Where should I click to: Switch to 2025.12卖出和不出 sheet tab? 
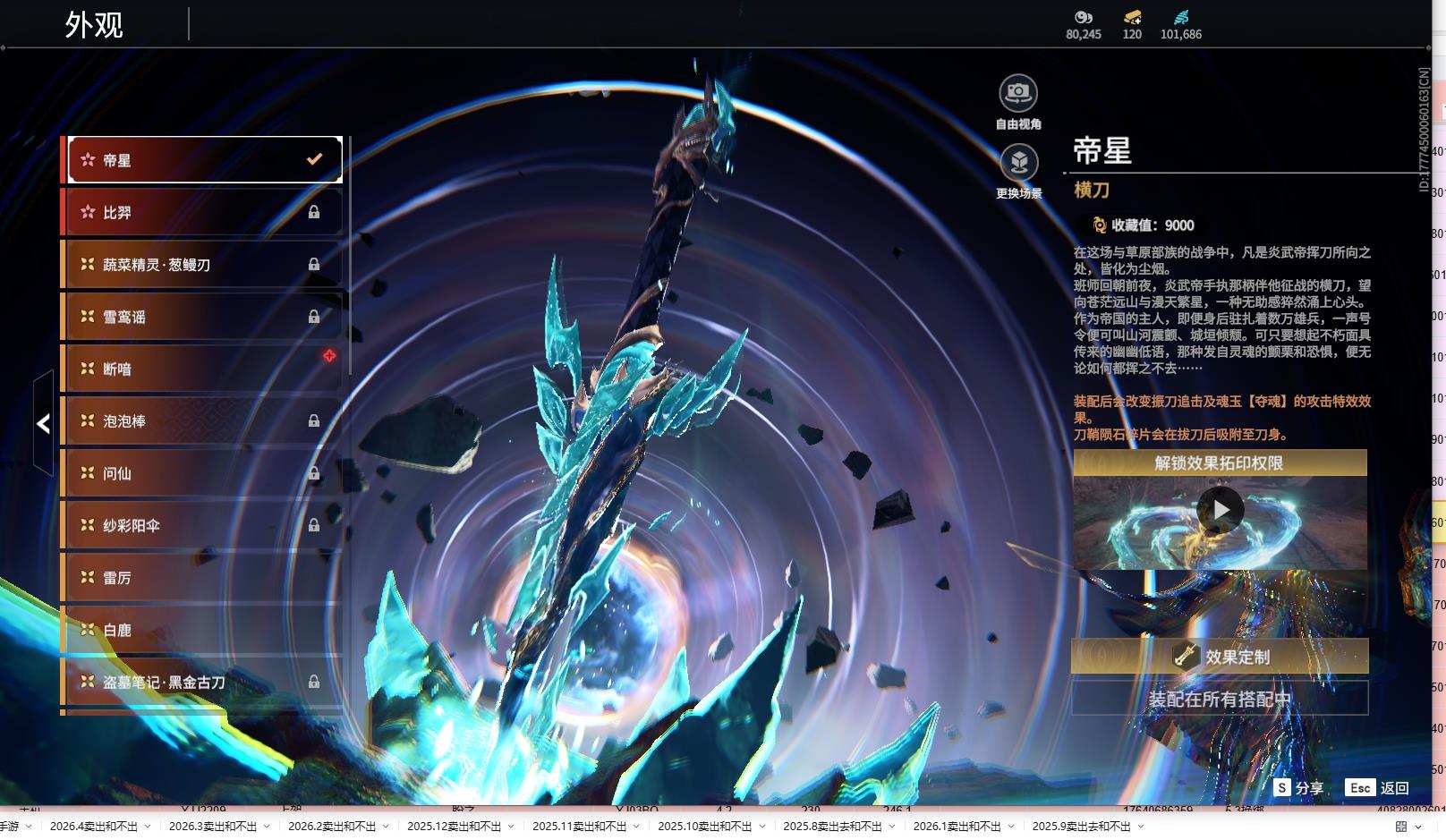[x=455, y=827]
